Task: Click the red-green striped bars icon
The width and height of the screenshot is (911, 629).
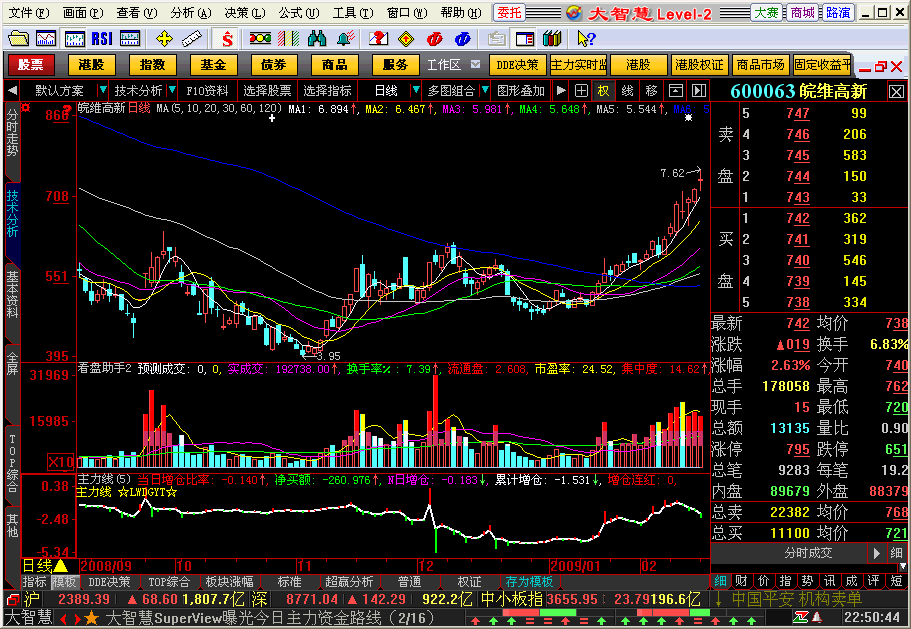Action: 288,39
